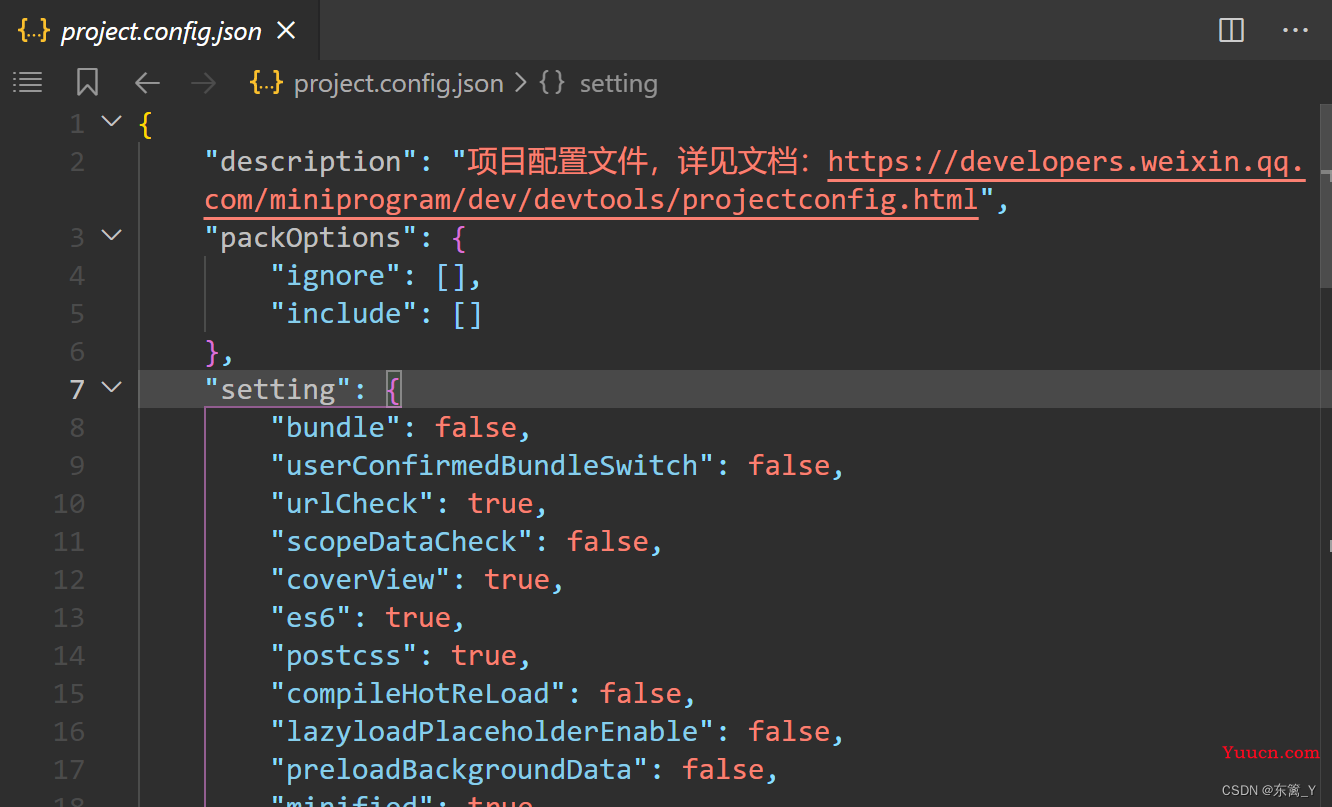Click the true value of es6

click(x=418, y=618)
